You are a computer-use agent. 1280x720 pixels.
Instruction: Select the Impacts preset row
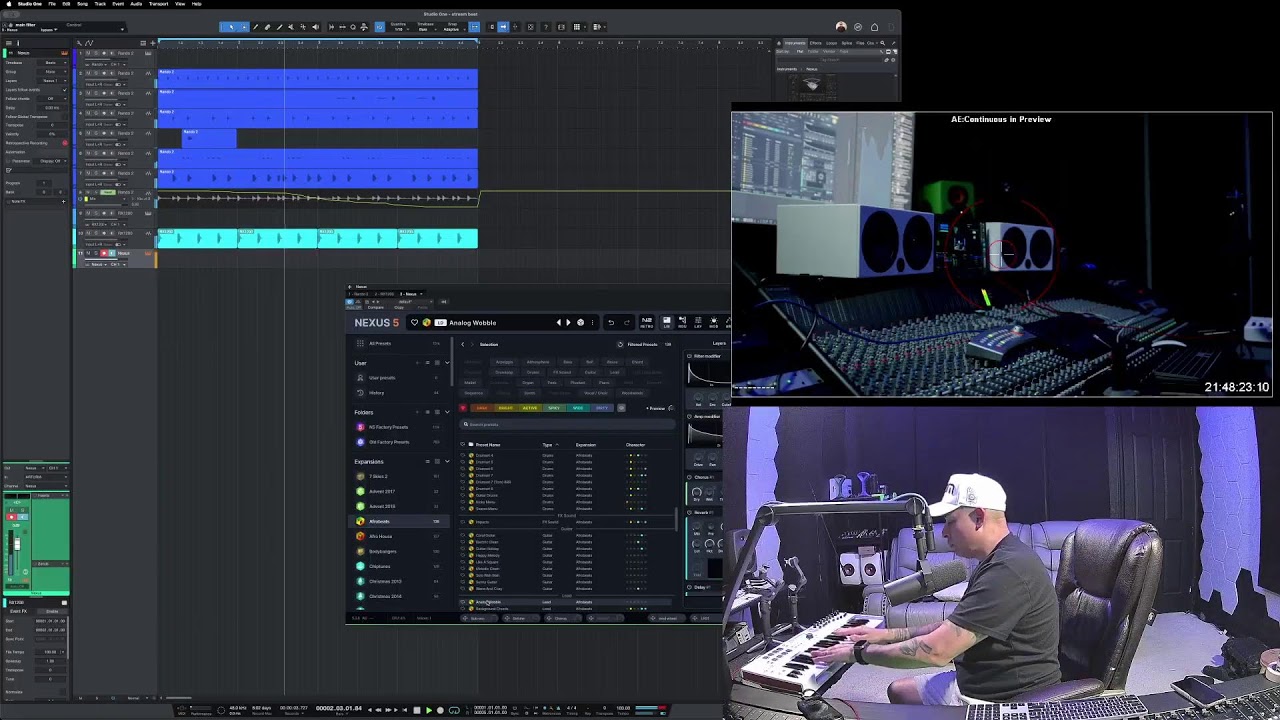[x=566, y=522]
